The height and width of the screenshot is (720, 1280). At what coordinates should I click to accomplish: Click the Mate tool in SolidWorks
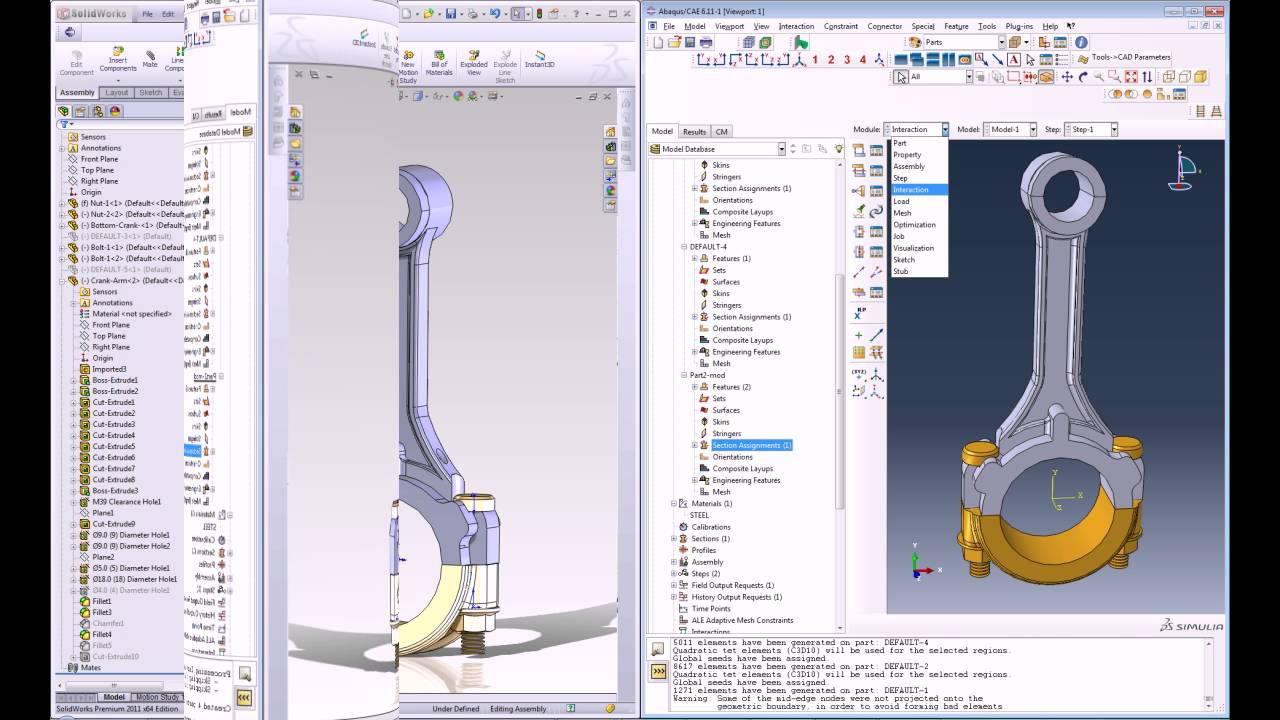tap(150, 59)
